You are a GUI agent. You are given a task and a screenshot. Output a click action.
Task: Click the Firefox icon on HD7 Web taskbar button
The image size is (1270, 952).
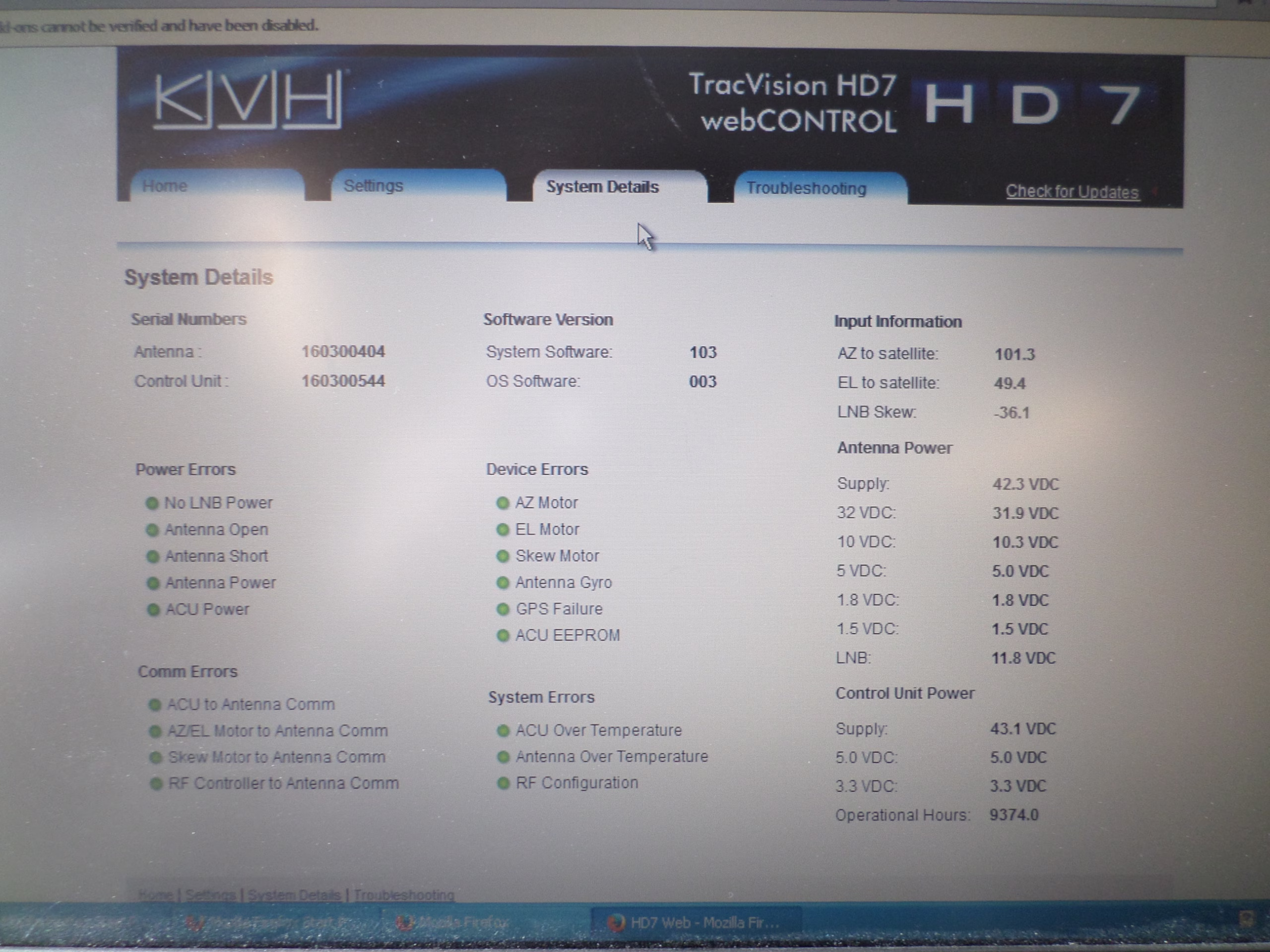pyautogui.click(x=617, y=923)
